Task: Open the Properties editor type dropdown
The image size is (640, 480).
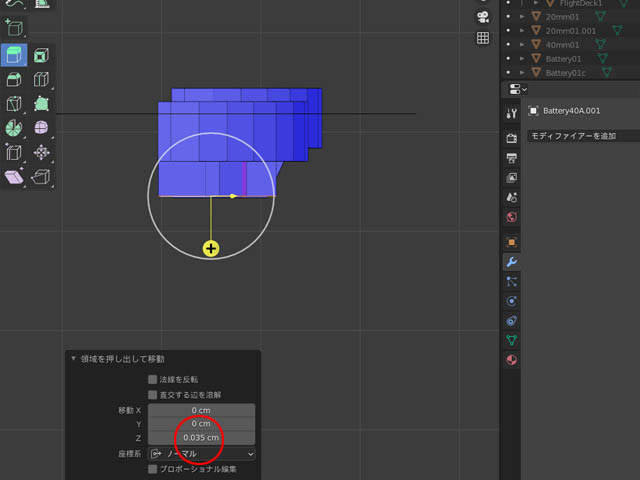Action: coord(518,89)
